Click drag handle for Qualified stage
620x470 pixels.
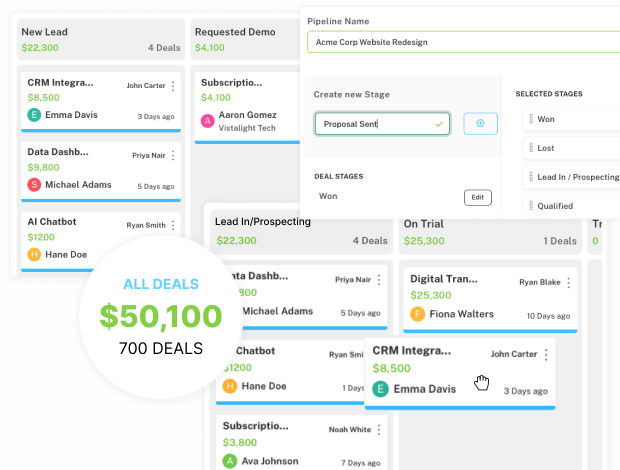coord(528,205)
